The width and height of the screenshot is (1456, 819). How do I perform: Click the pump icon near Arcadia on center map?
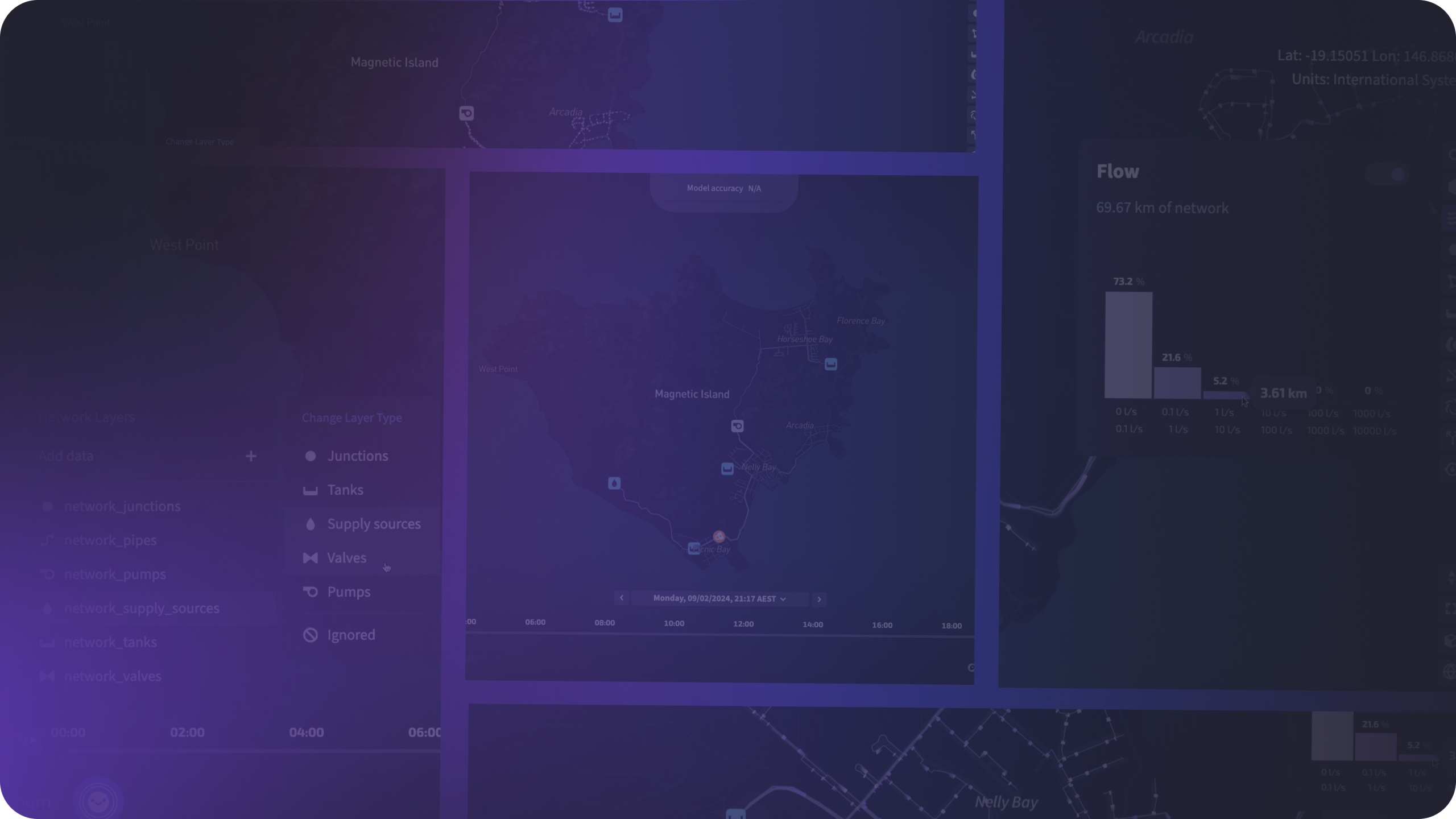(x=737, y=426)
